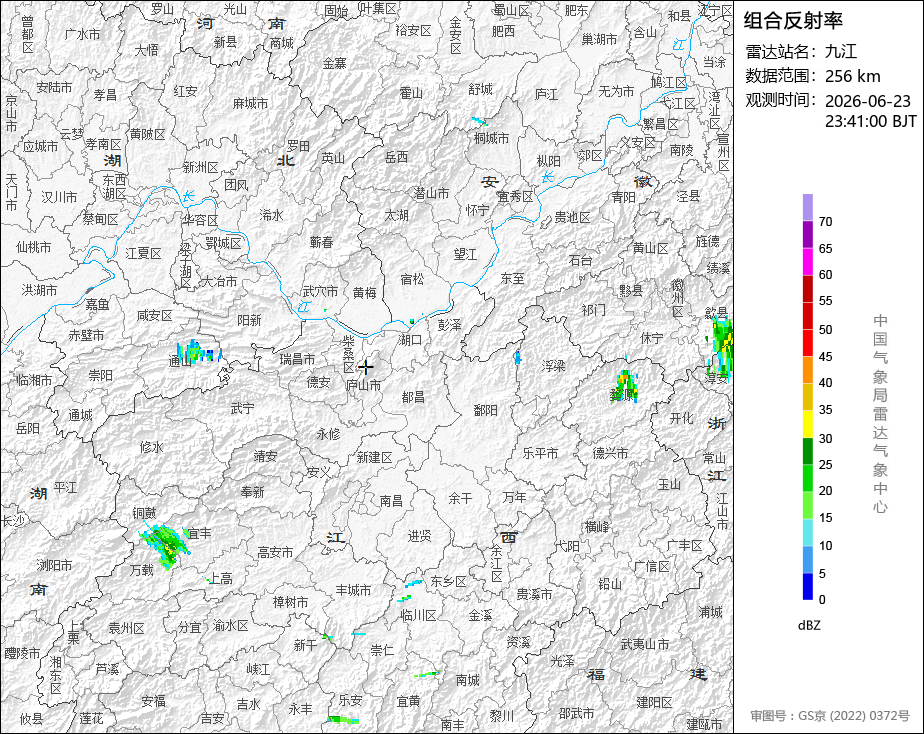Click the 赤壁市 map label
924x734 pixels.
86,335
